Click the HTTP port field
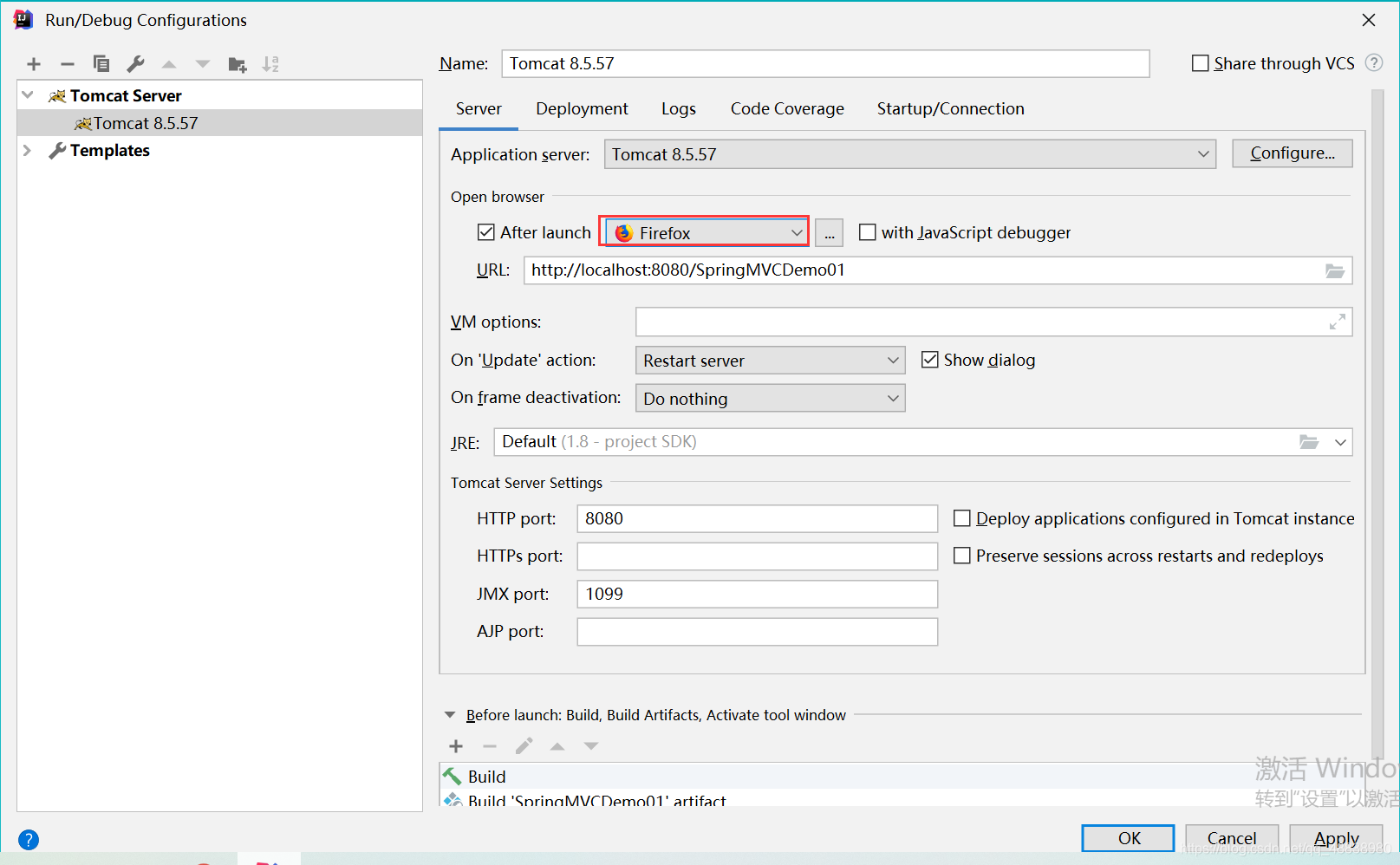The image size is (1400, 865). click(757, 518)
